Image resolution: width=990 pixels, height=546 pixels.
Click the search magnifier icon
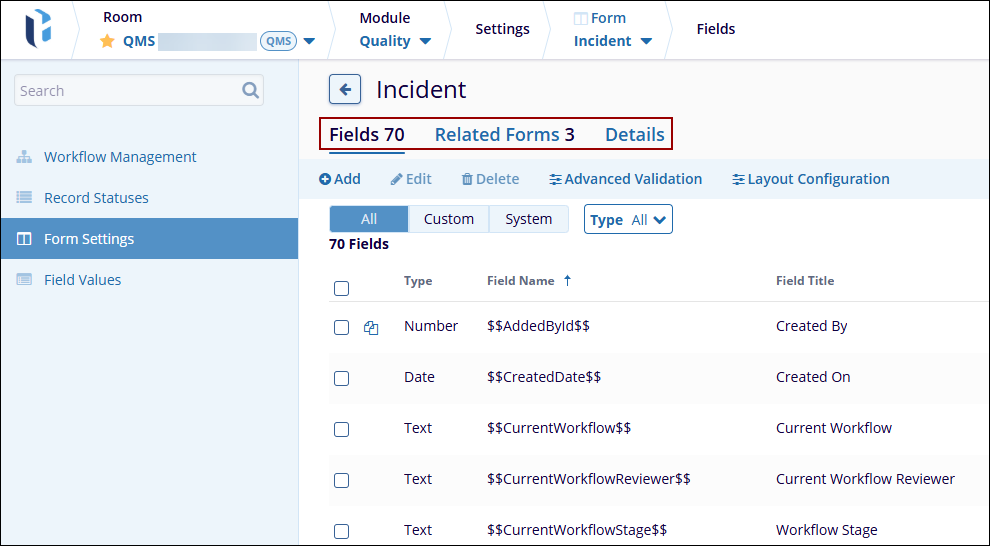click(250, 90)
